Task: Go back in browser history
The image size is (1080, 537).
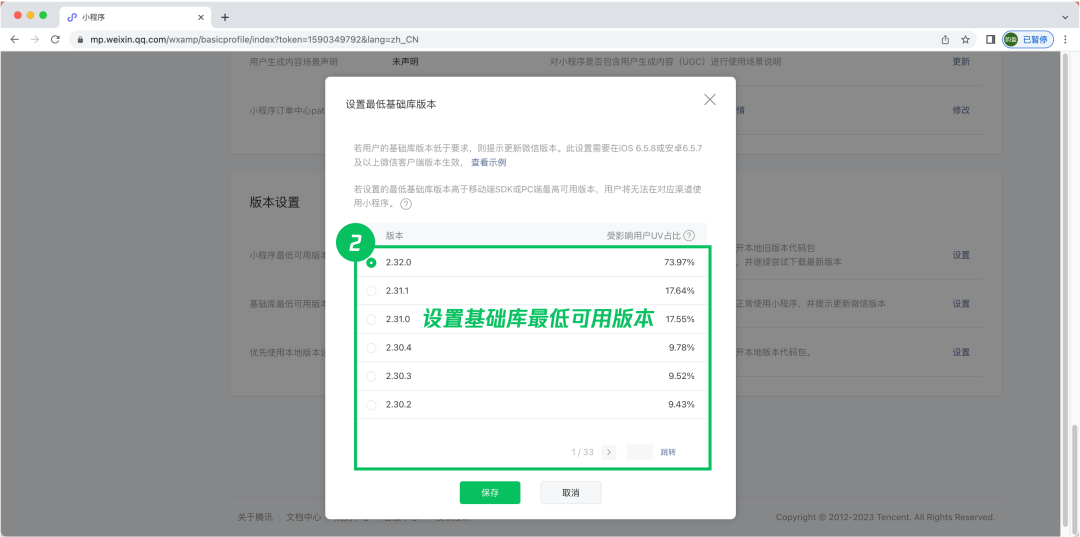Action: point(14,40)
